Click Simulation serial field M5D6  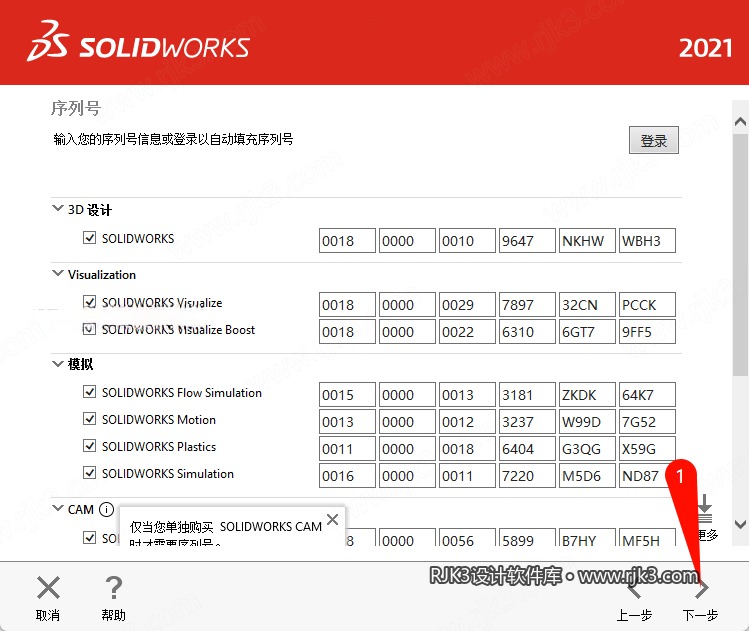point(587,475)
